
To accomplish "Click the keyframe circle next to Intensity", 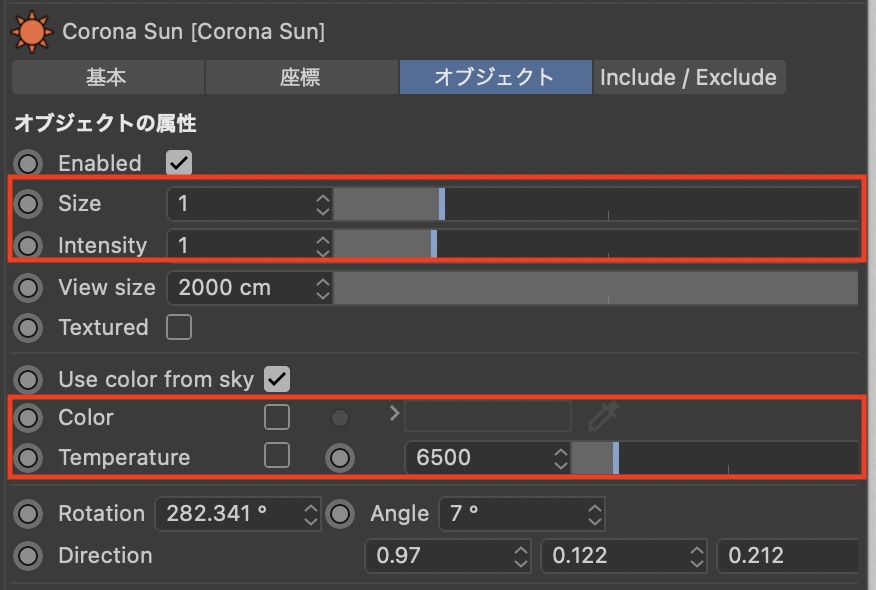I will click(29, 245).
